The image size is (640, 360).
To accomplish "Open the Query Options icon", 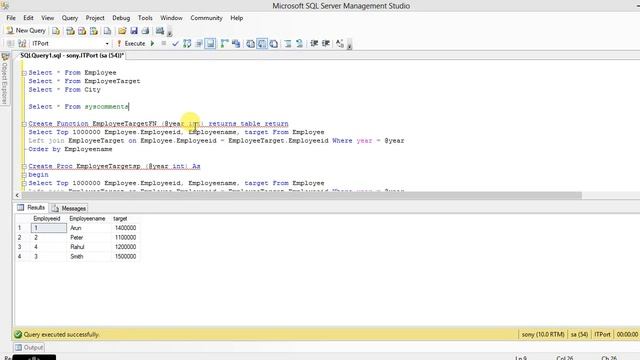I will coord(199,43).
